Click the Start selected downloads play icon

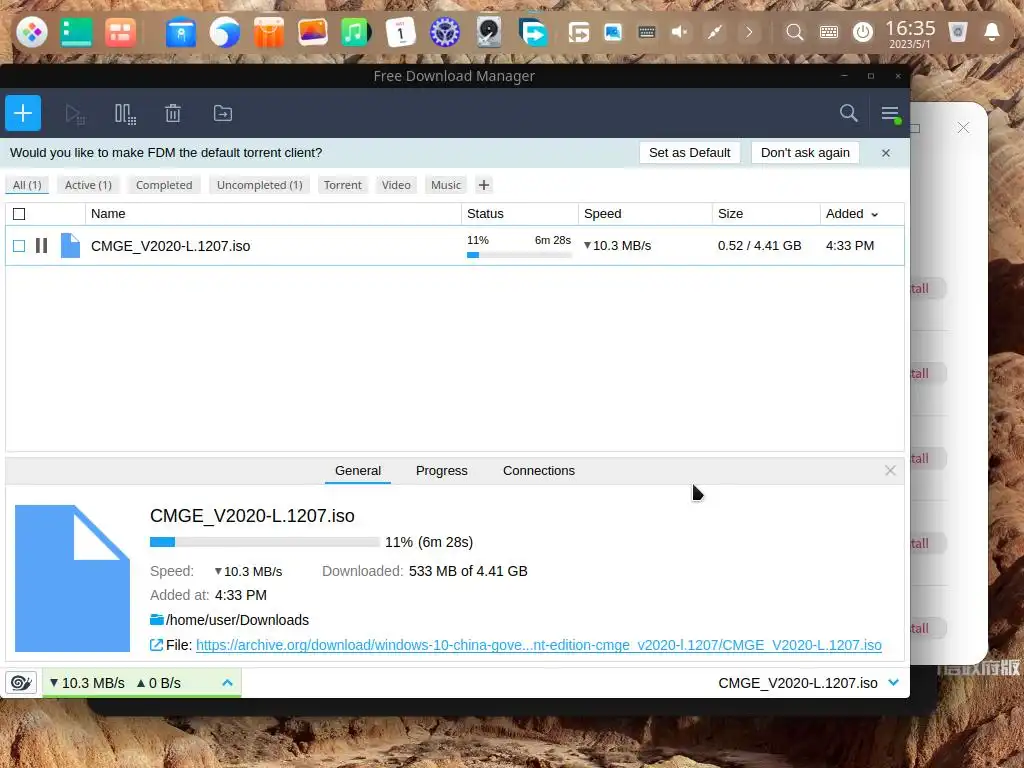point(75,114)
